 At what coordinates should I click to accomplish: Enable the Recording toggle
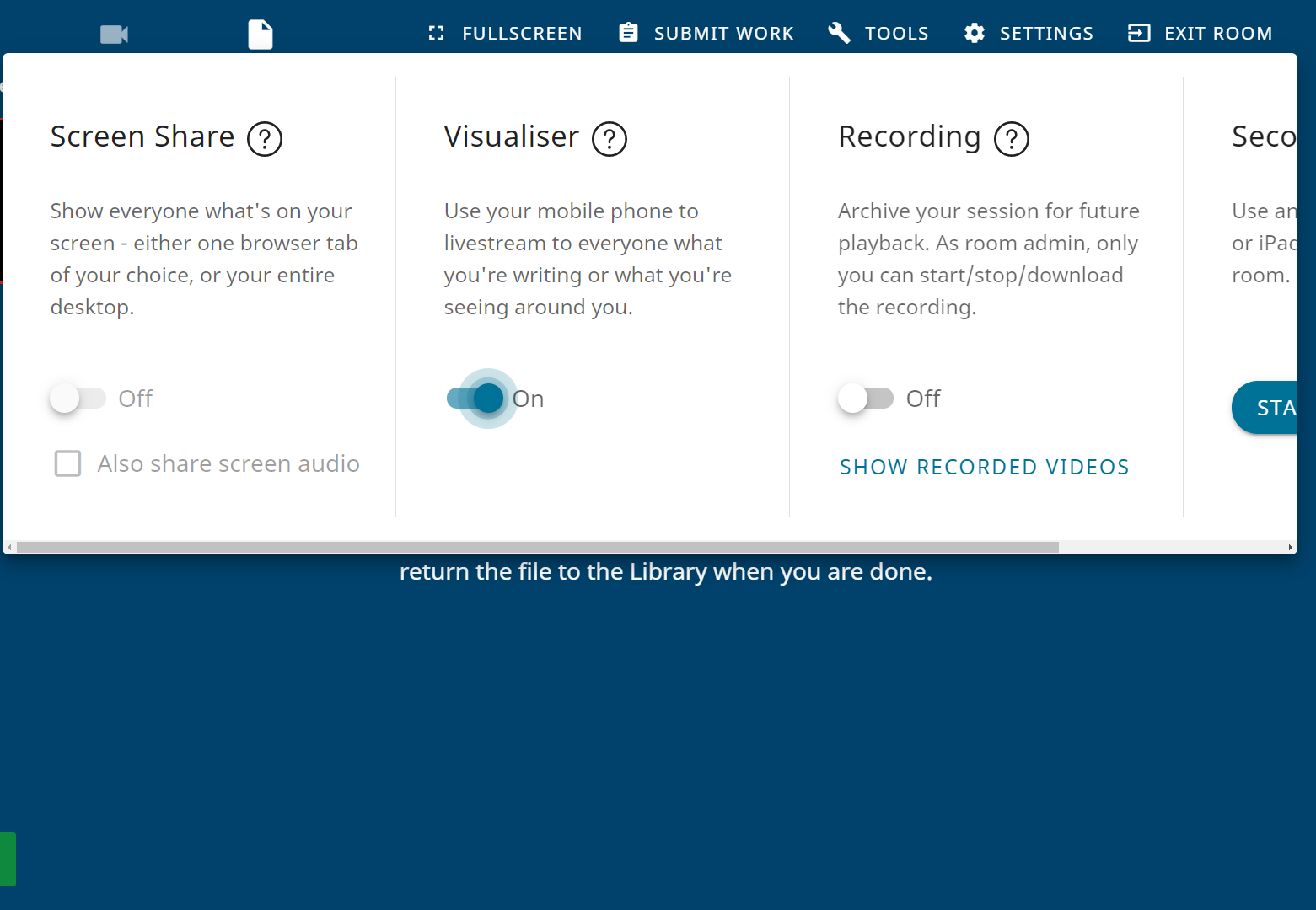tap(865, 399)
